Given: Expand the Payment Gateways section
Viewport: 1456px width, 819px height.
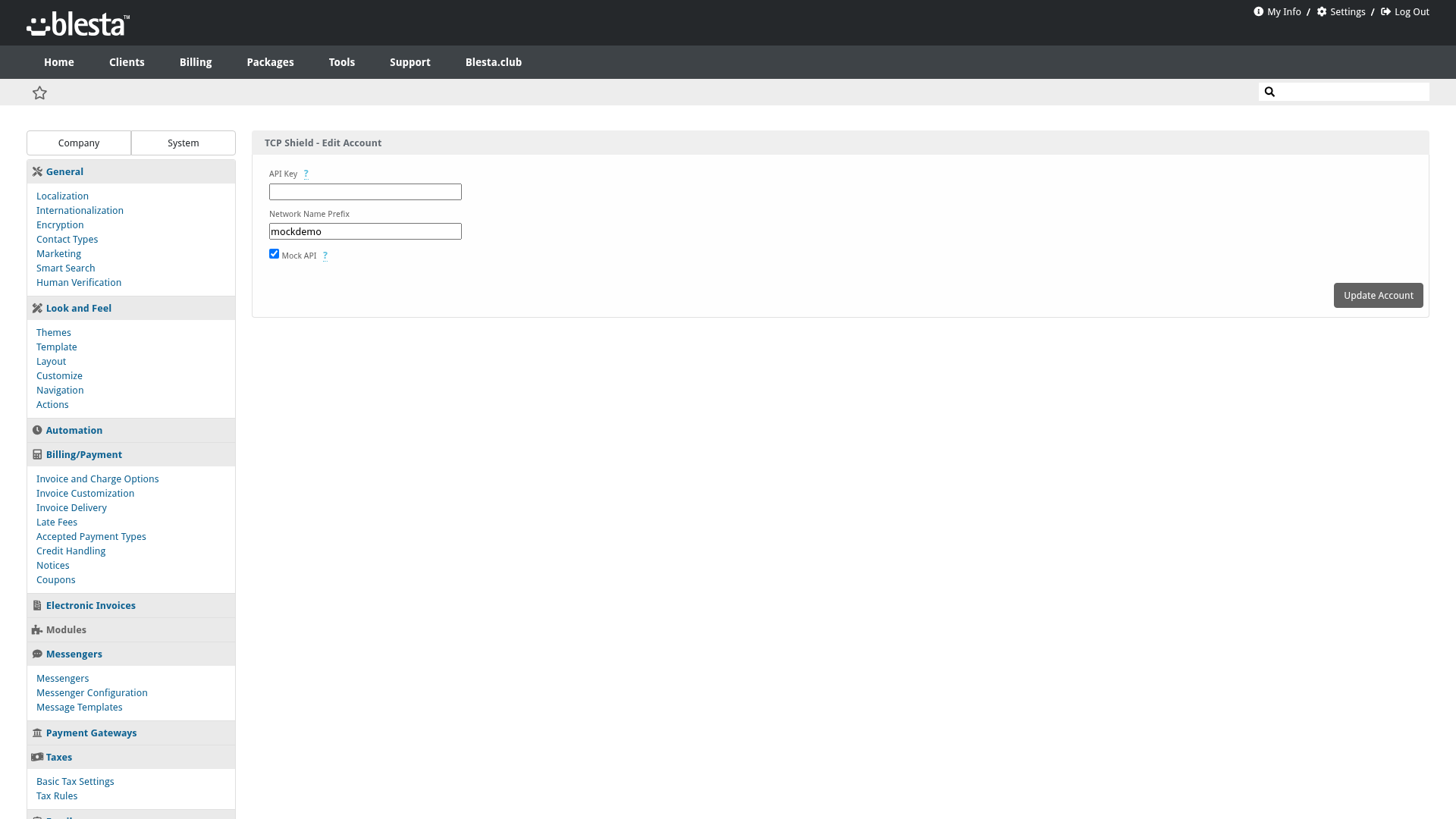Looking at the screenshot, I should click(x=131, y=733).
